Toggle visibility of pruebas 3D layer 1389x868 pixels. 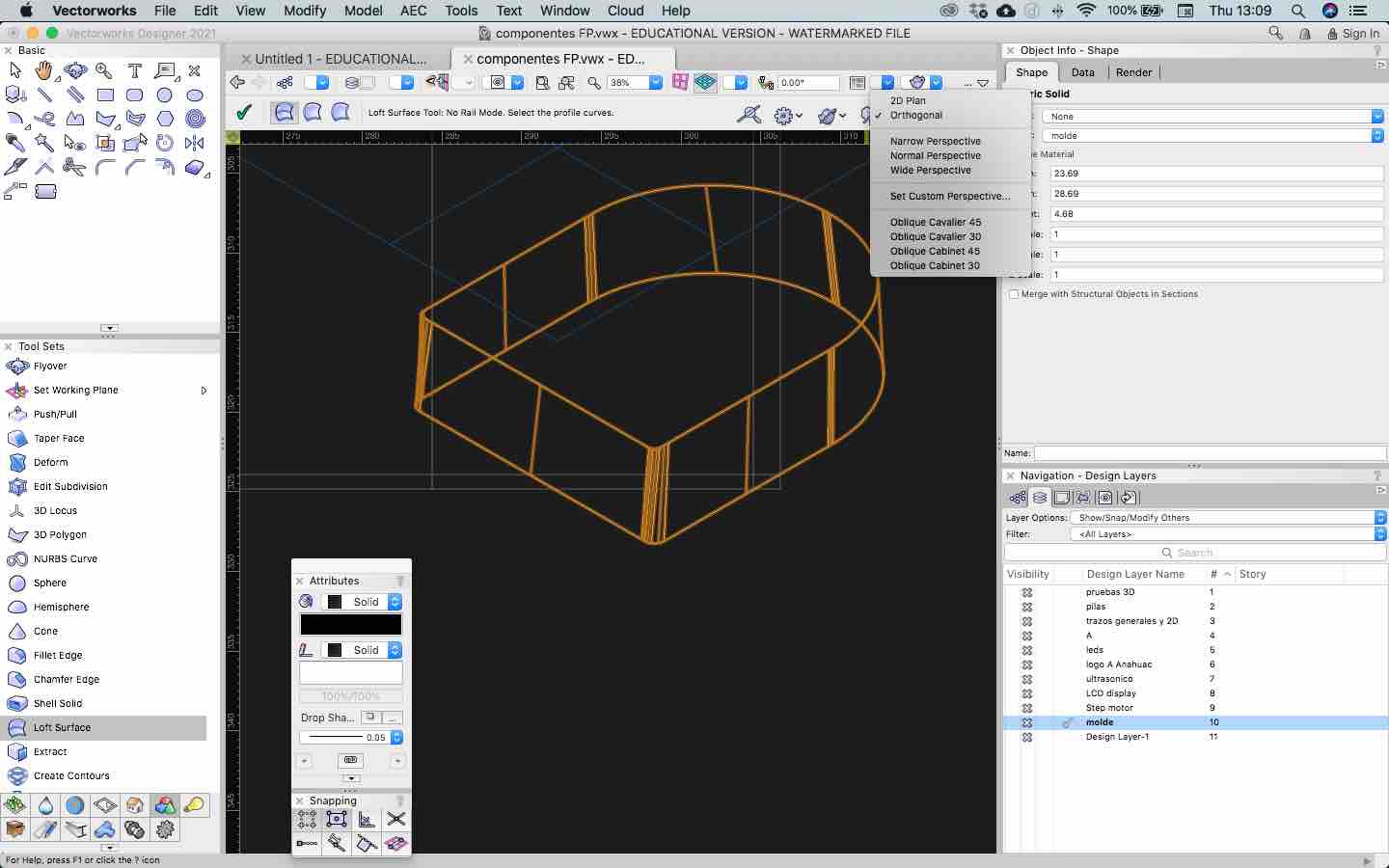pos(1027,592)
